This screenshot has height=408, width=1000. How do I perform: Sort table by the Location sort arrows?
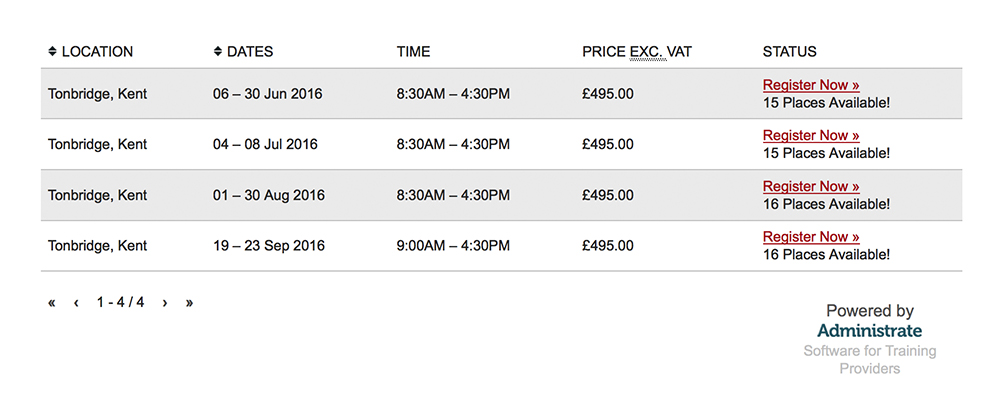(x=52, y=52)
